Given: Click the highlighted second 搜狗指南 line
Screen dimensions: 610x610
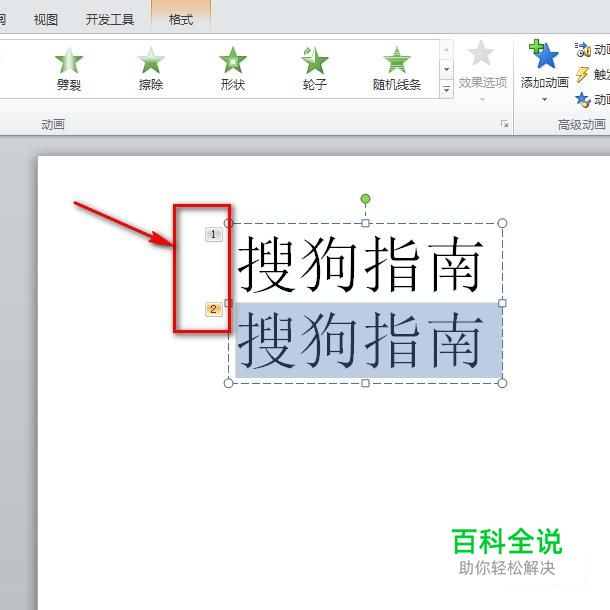Looking at the screenshot, I should [360, 340].
